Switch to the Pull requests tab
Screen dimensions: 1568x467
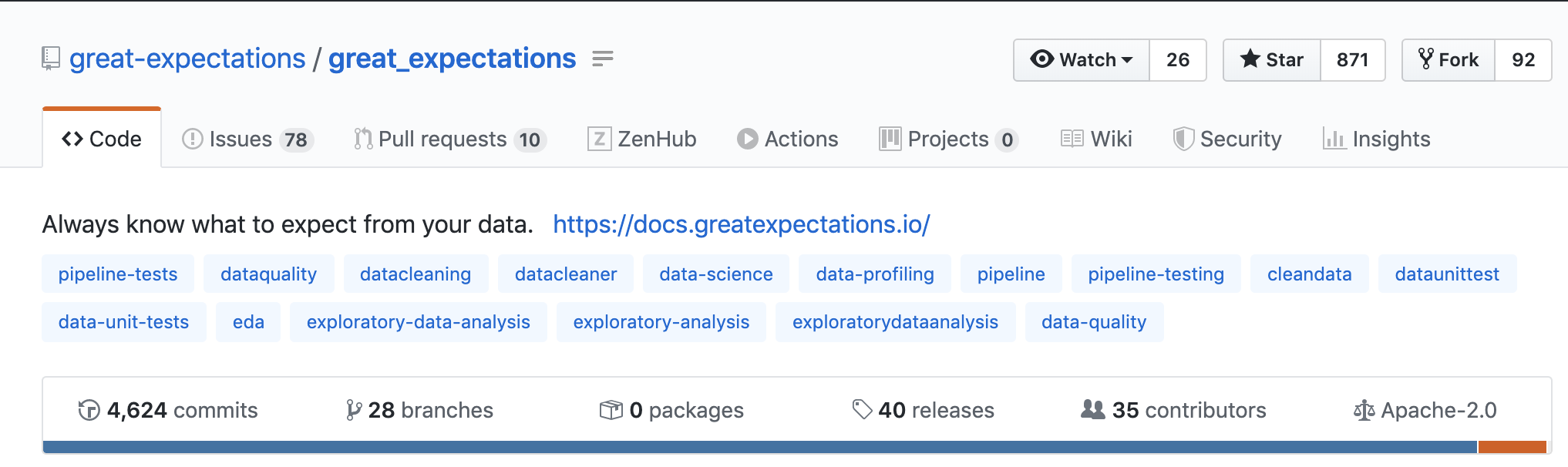pos(450,139)
